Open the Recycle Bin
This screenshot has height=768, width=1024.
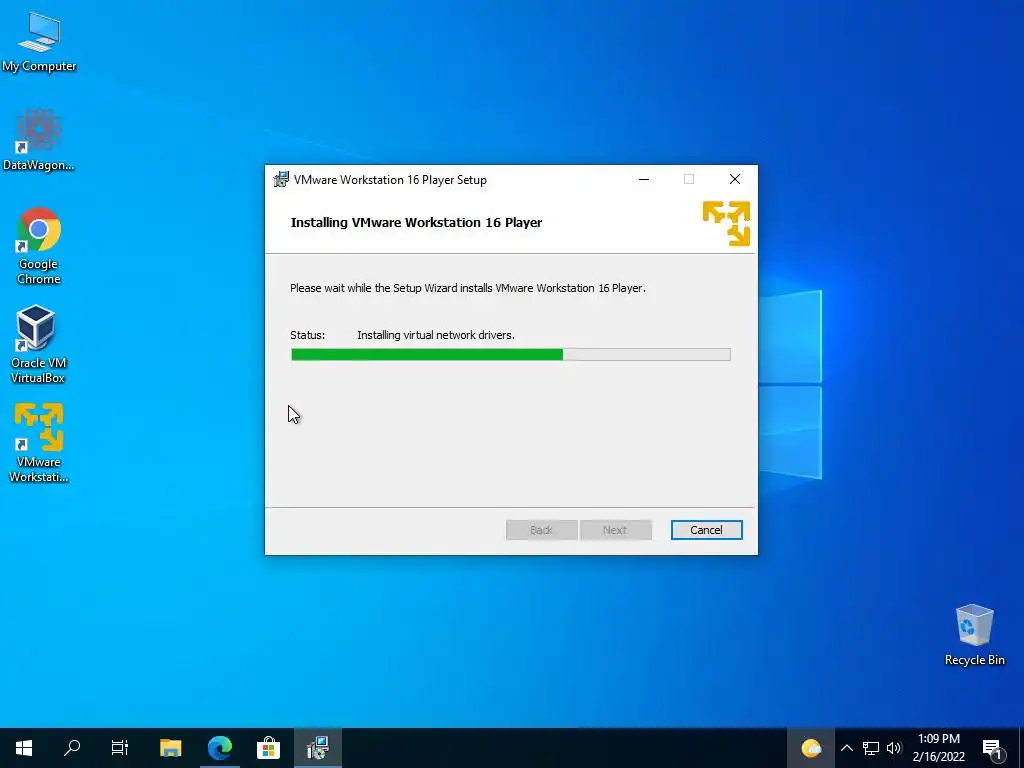click(974, 635)
